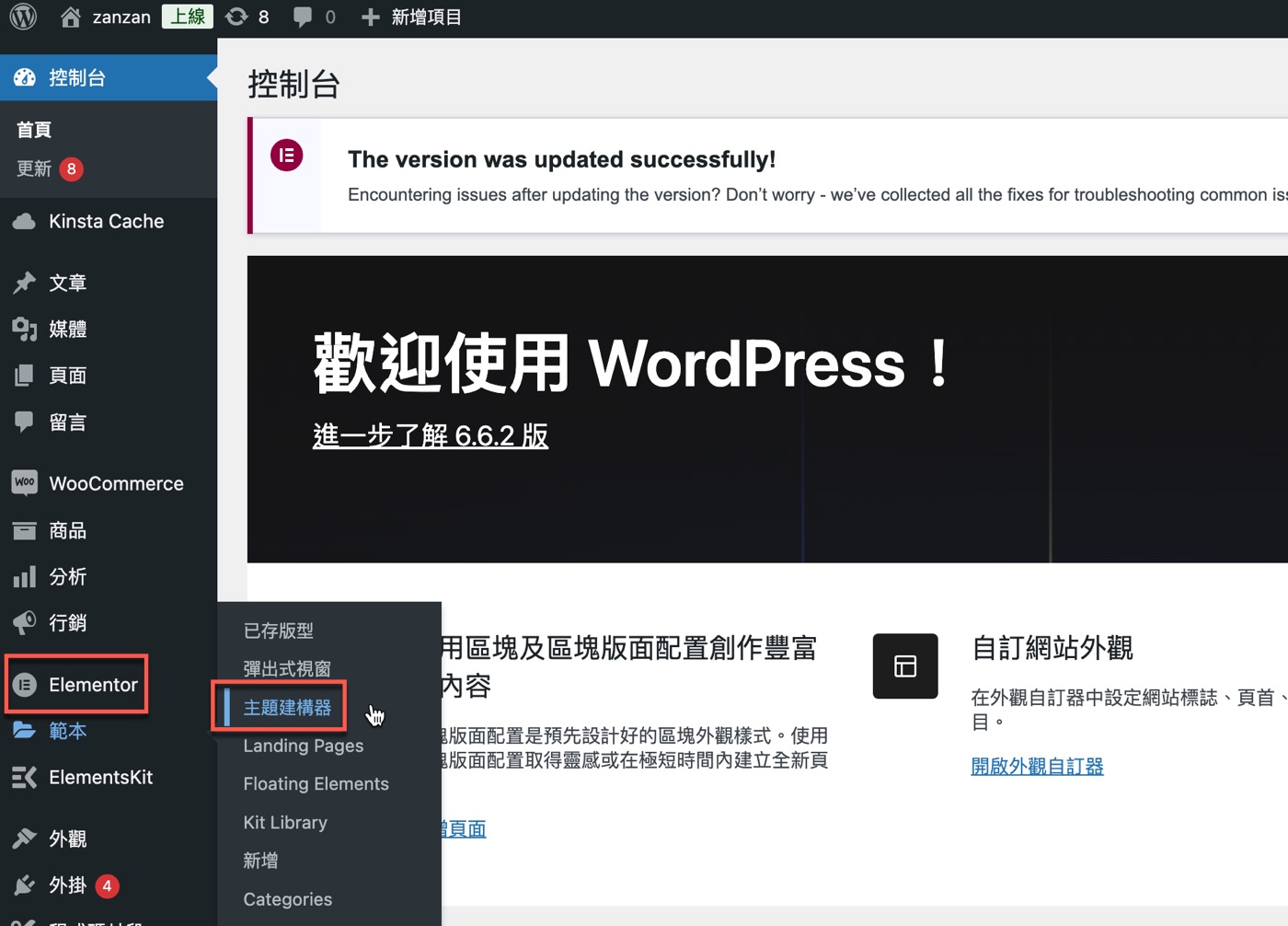
Task: Follow the 進一步了解 6.6.2 版 link
Action: click(x=431, y=435)
